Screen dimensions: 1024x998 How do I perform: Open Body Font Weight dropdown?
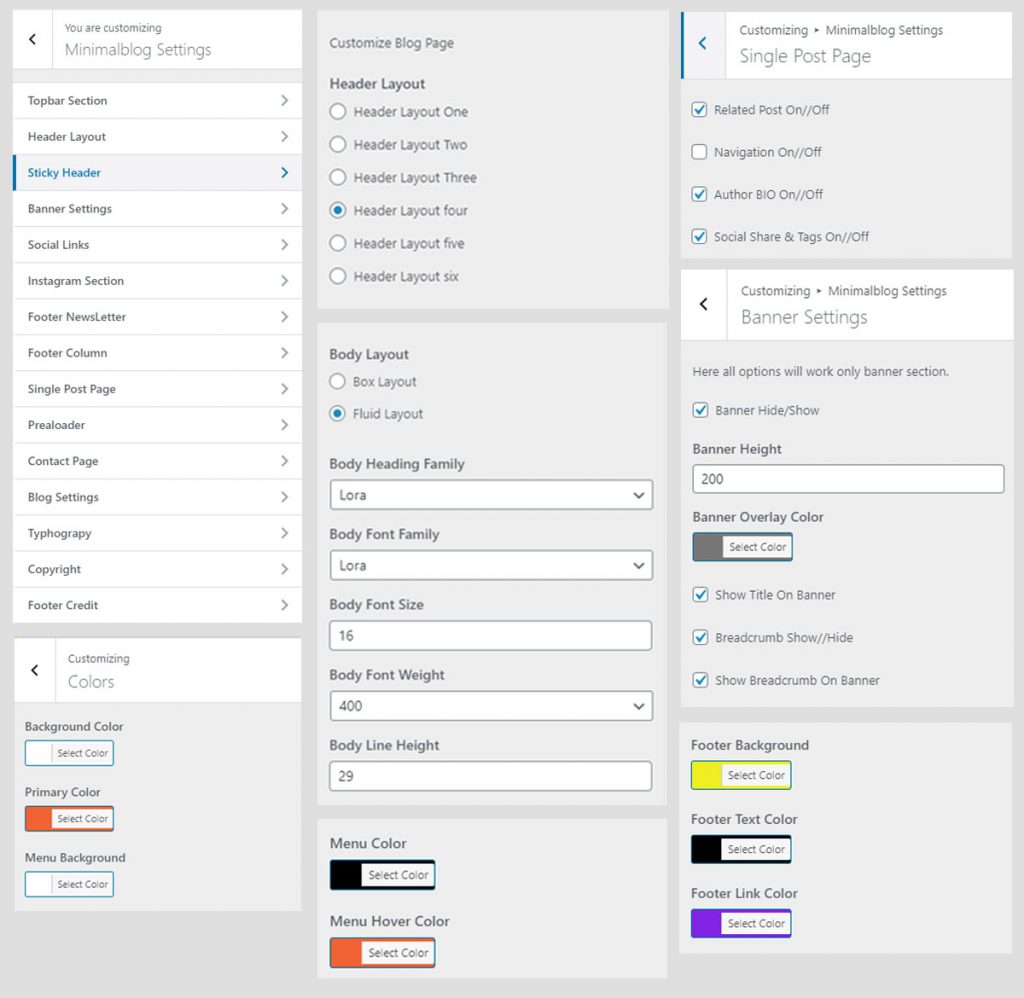491,706
